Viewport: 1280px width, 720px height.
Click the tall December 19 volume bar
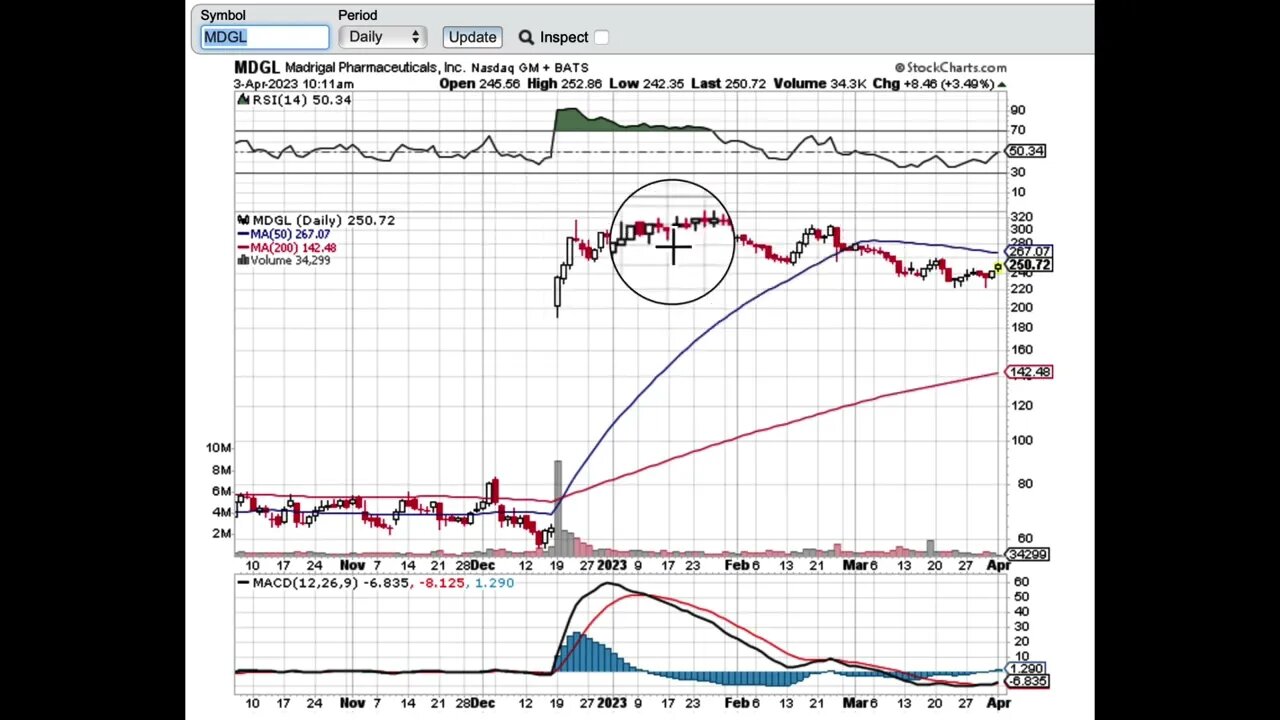tap(558, 506)
